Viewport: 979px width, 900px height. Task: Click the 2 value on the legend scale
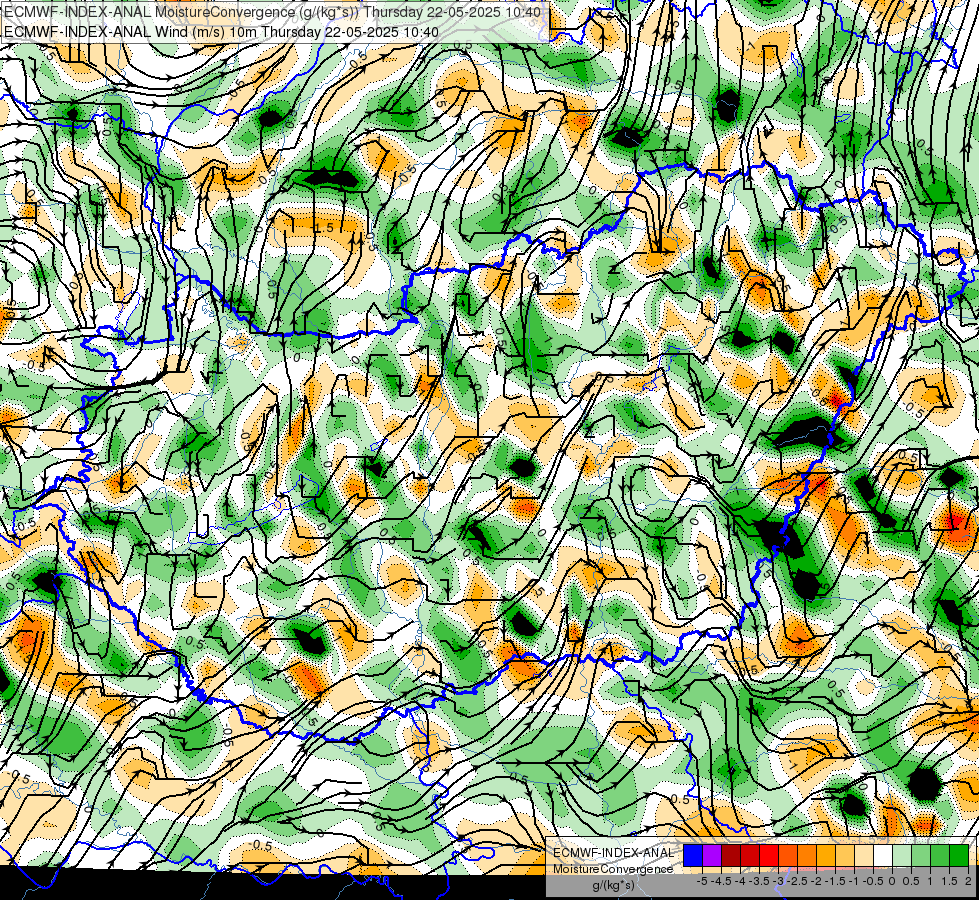pos(968,881)
